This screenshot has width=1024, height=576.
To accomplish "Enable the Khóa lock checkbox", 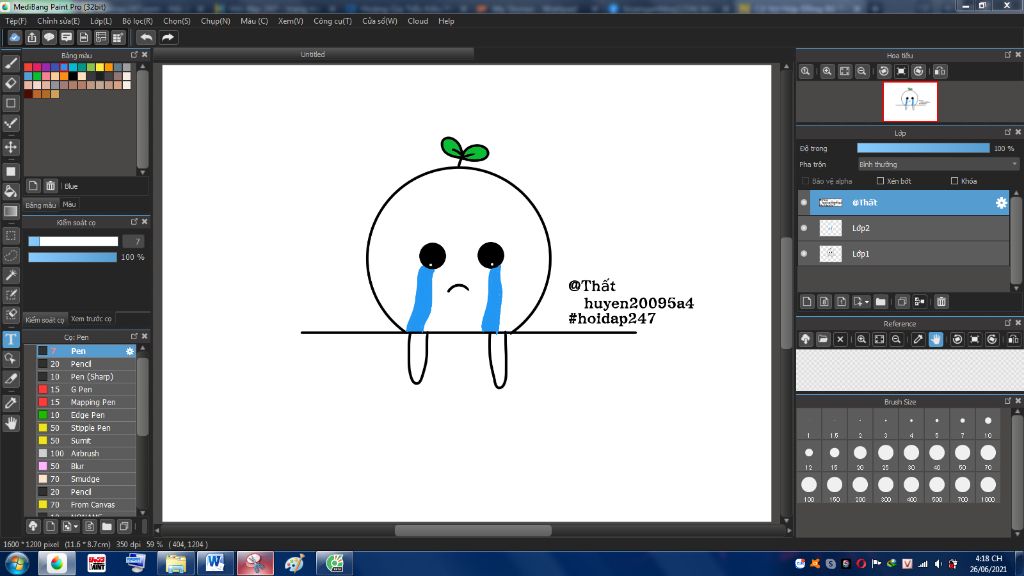I will 954,181.
